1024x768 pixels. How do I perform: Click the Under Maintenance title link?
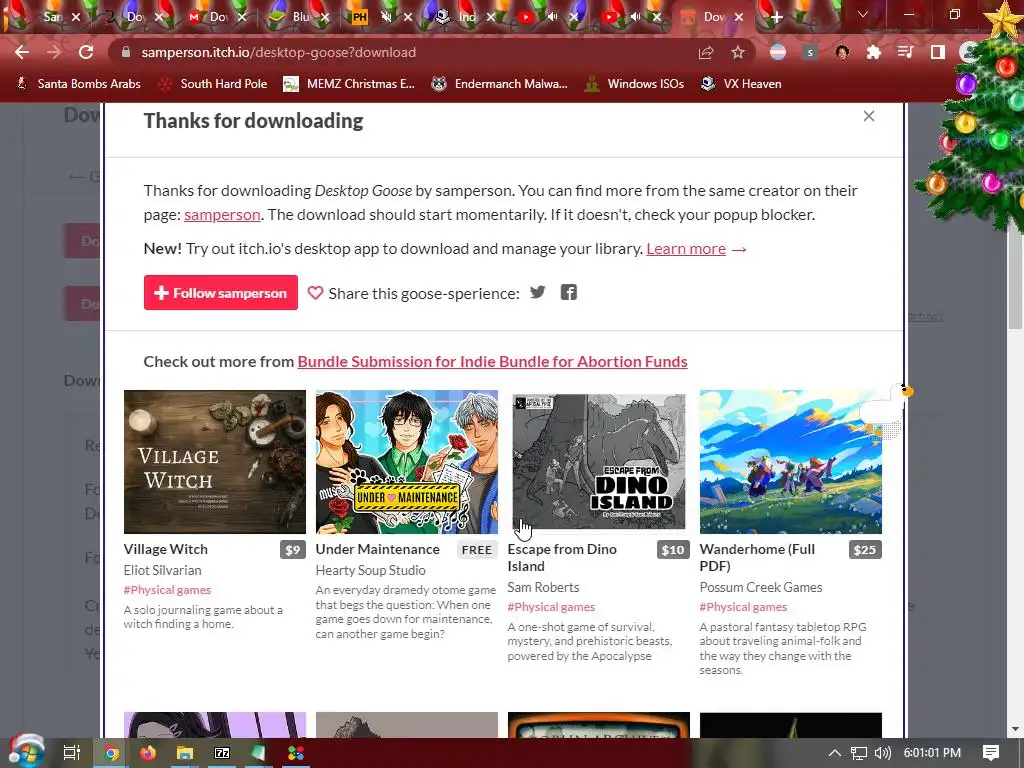tap(377, 549)
